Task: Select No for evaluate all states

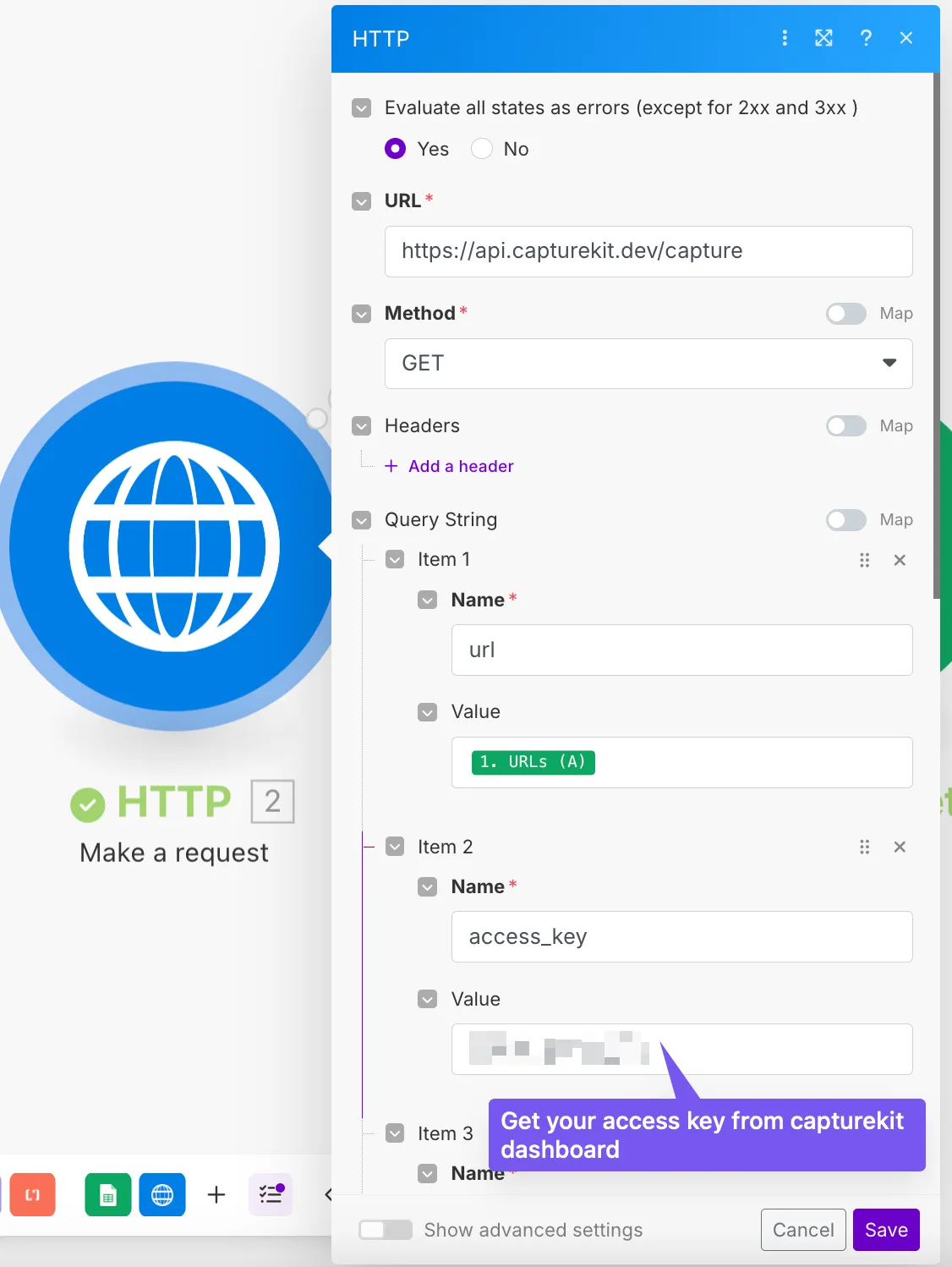Action: (482, 149)
